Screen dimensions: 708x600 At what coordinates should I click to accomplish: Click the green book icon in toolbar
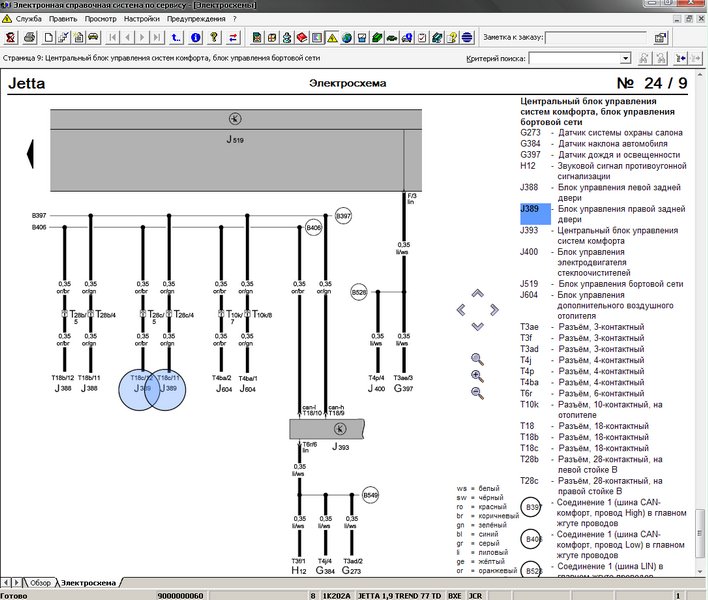[x=377, y=37]
